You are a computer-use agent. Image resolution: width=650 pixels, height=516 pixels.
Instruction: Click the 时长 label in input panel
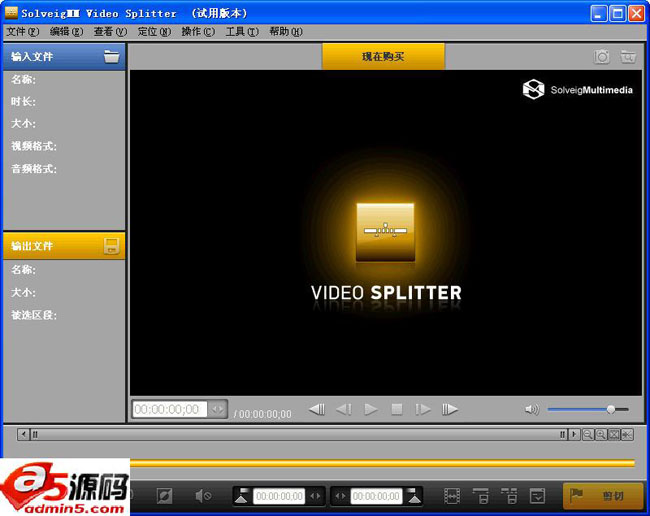[x=23, y=102]
